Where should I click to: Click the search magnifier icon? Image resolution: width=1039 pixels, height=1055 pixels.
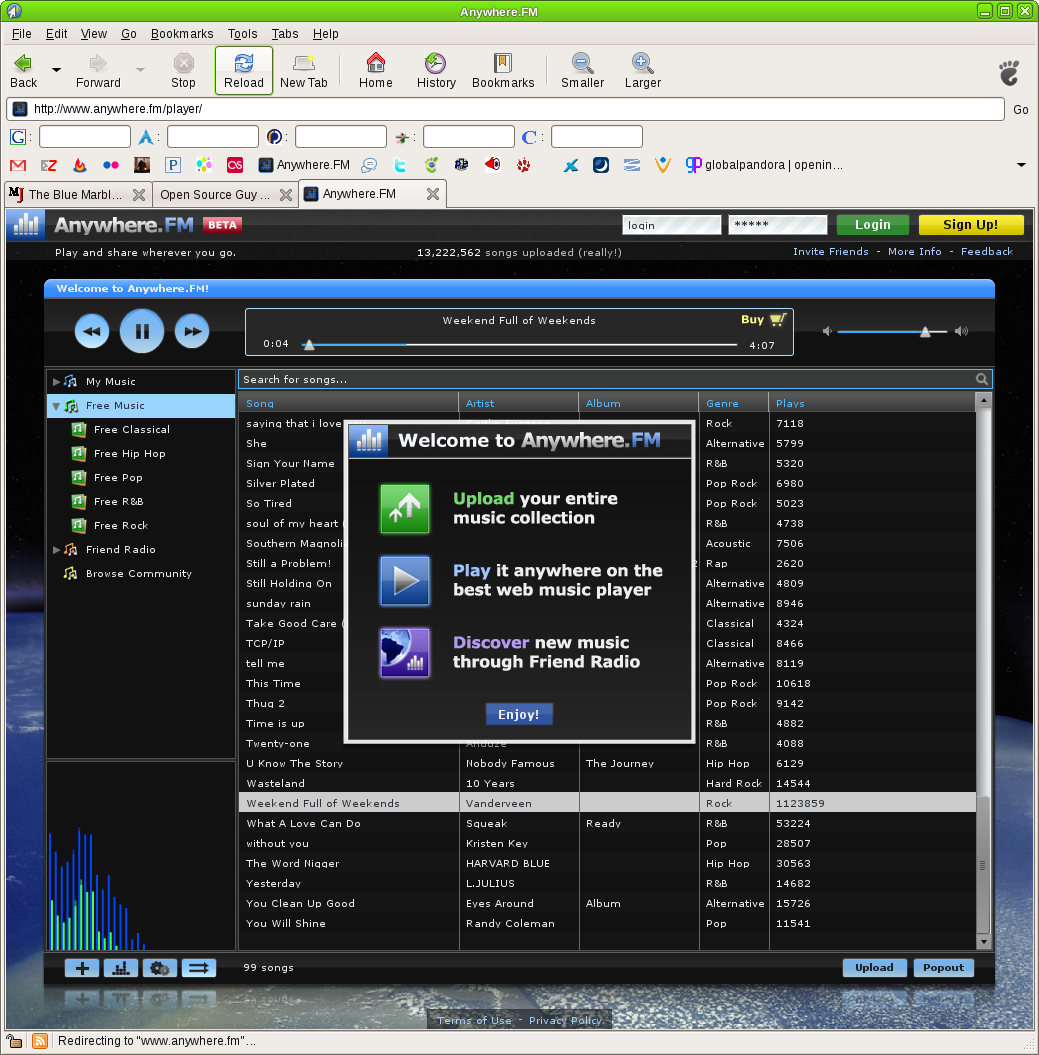tap(982, 379)
